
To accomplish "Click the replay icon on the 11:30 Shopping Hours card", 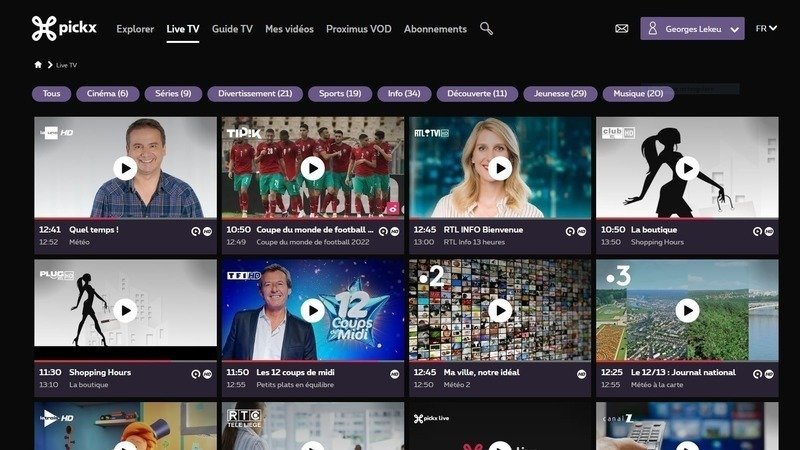I will coord(194,373).
